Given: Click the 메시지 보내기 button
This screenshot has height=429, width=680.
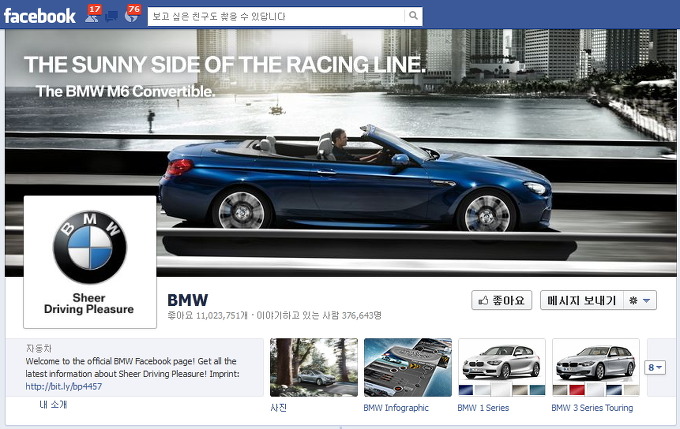Looking at the screenshot, I should click(x=578, y=300).
